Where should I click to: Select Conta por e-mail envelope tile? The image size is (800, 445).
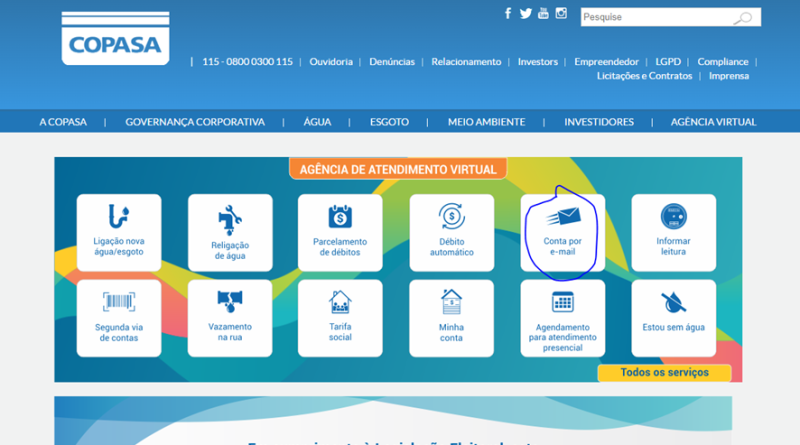pos(562,232)
